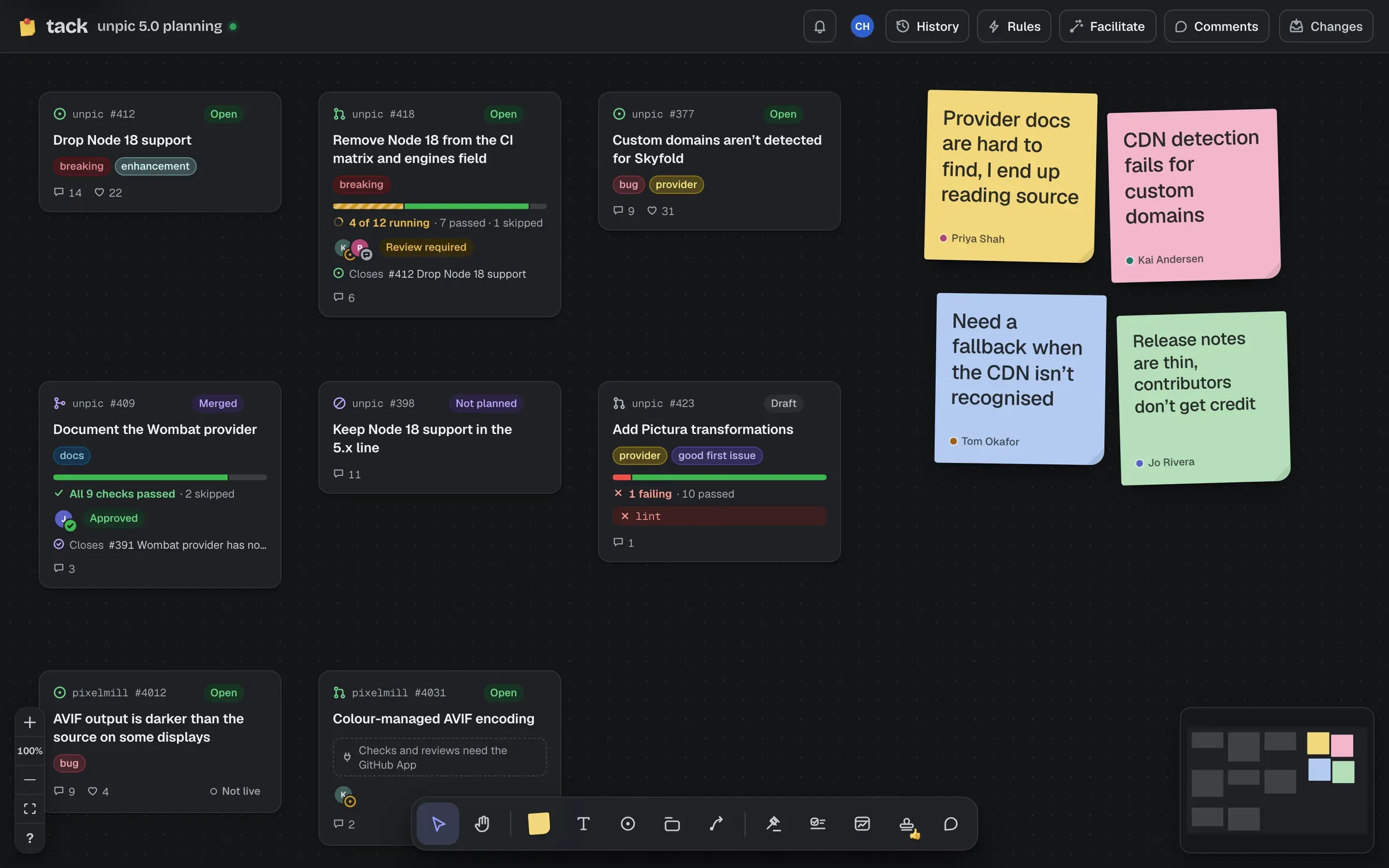The height and width of the screenshot is (868, 1389).
Task: Select the hand pan tool
Action: pyautogui.click(x=482, y=823)
